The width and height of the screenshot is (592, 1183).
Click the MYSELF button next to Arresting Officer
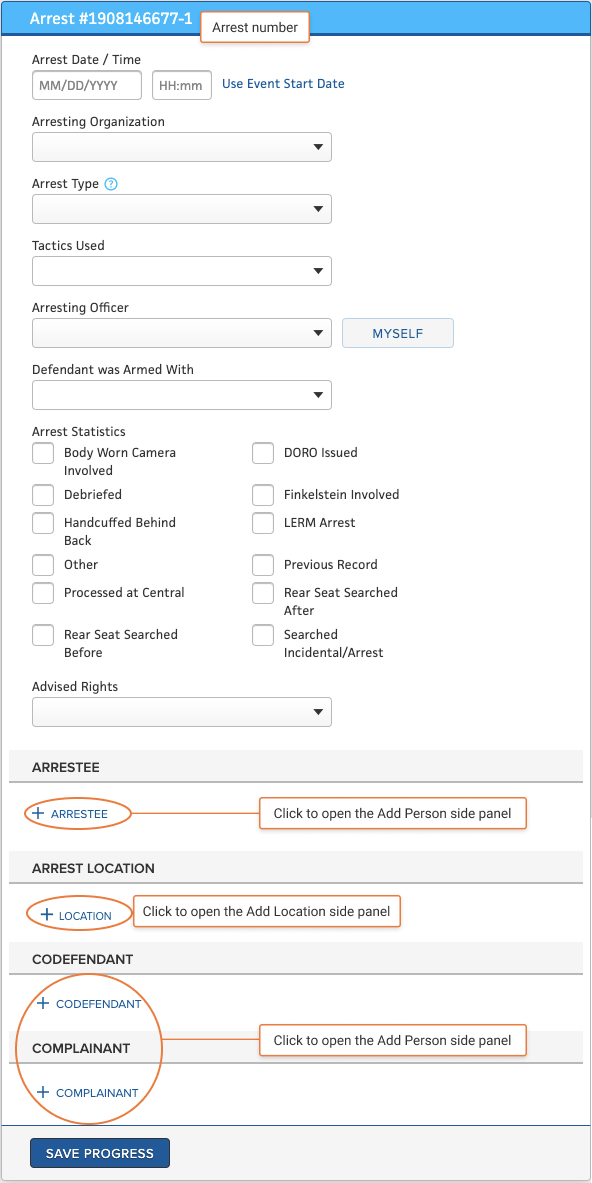[x=397, y=332]
